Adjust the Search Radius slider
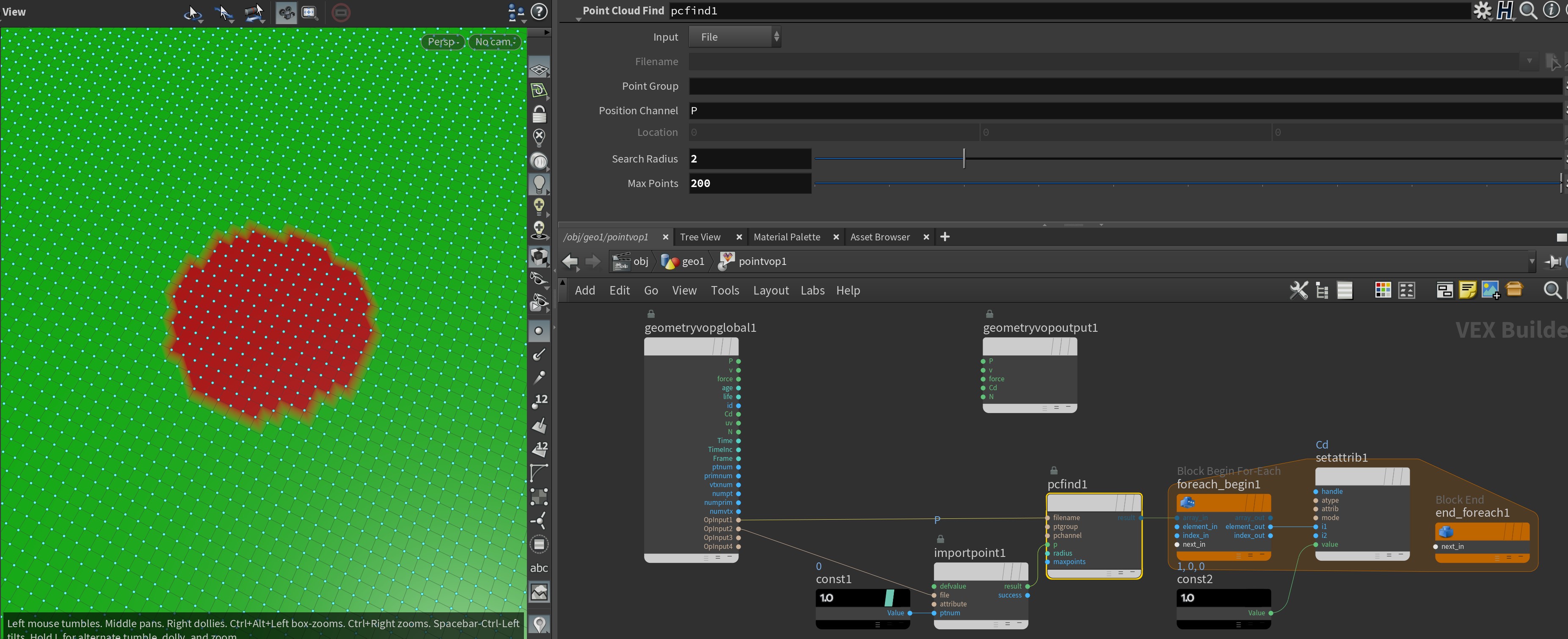This screenshot has width=1568, height=639. [964, 159]
